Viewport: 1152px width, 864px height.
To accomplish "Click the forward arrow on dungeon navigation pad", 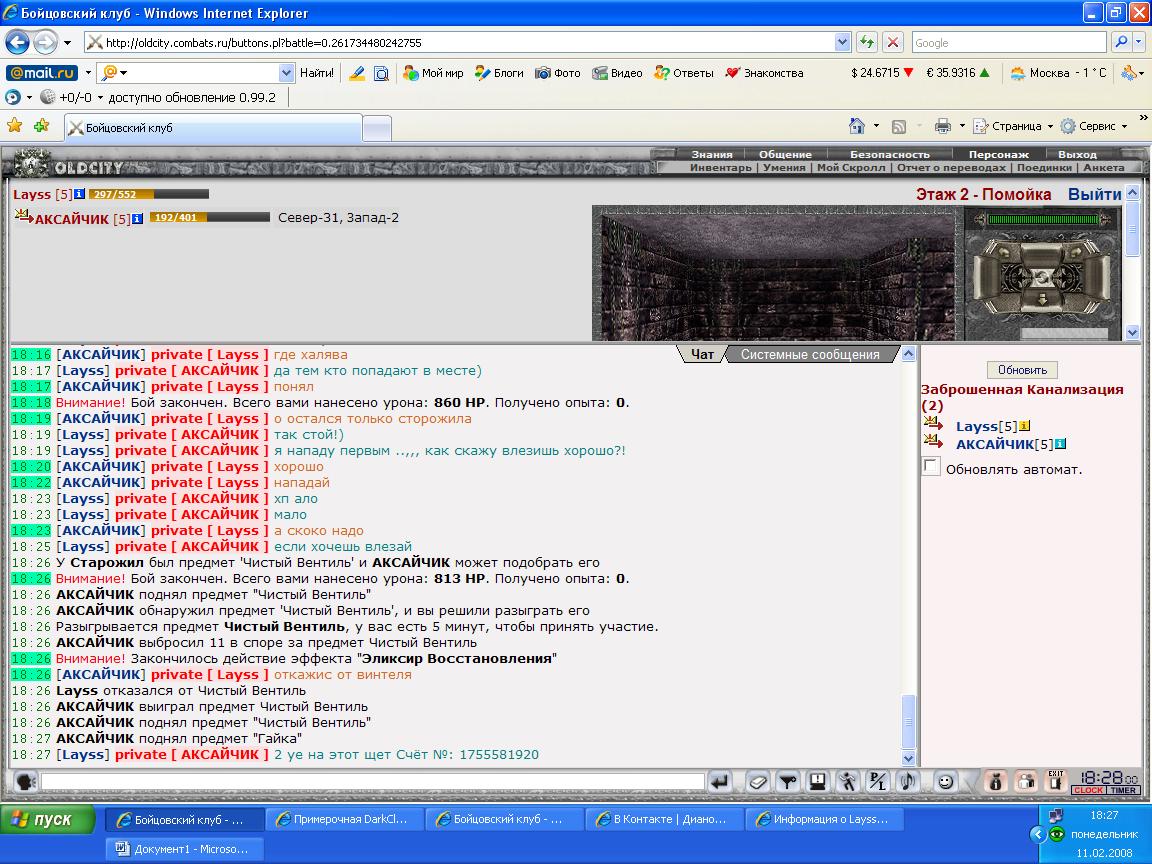I will [x=1041, y=256].
